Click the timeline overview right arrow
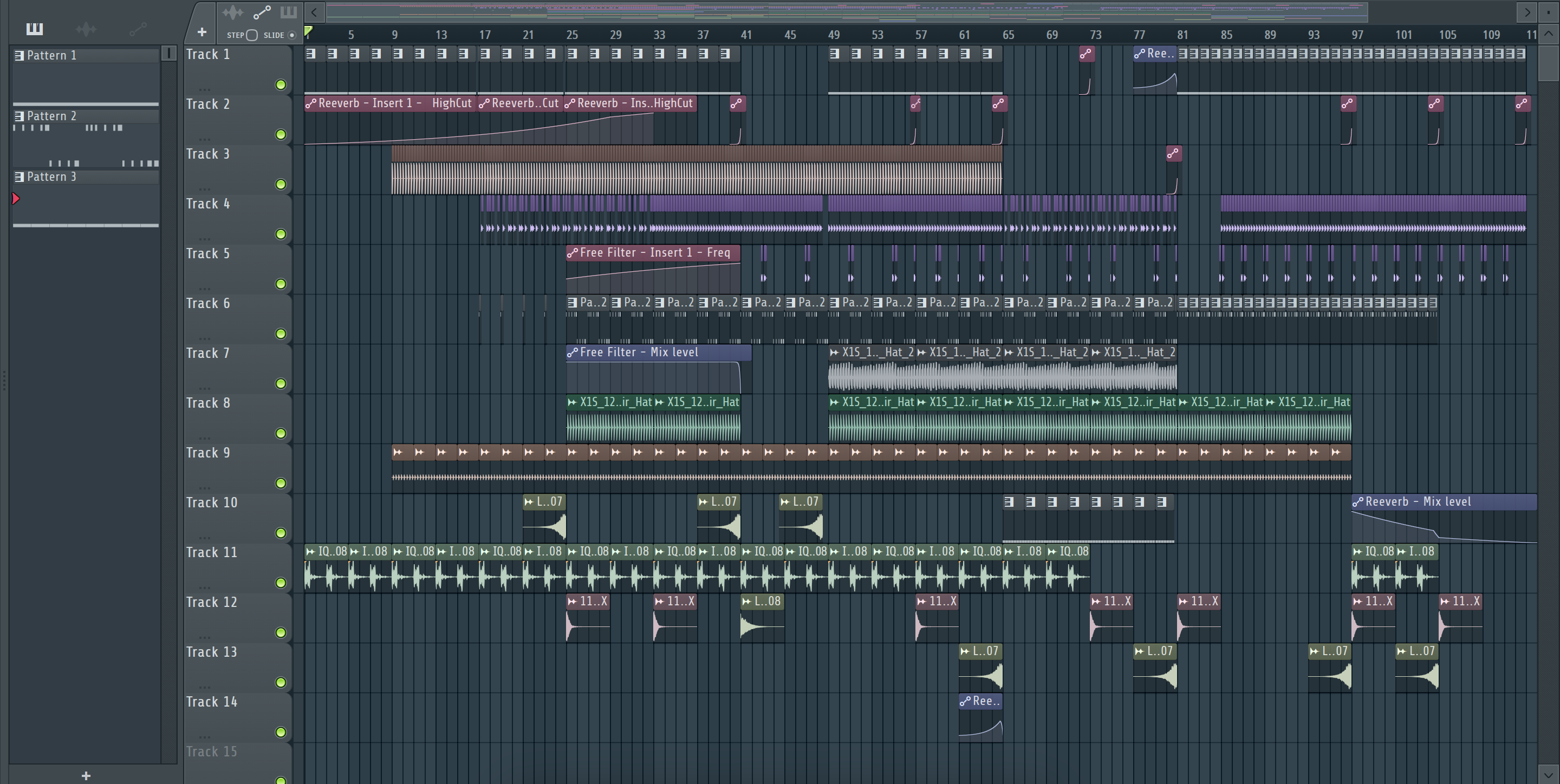Screen dimensions: 1560x784 pyautogui.click(x=1527, y=12)
